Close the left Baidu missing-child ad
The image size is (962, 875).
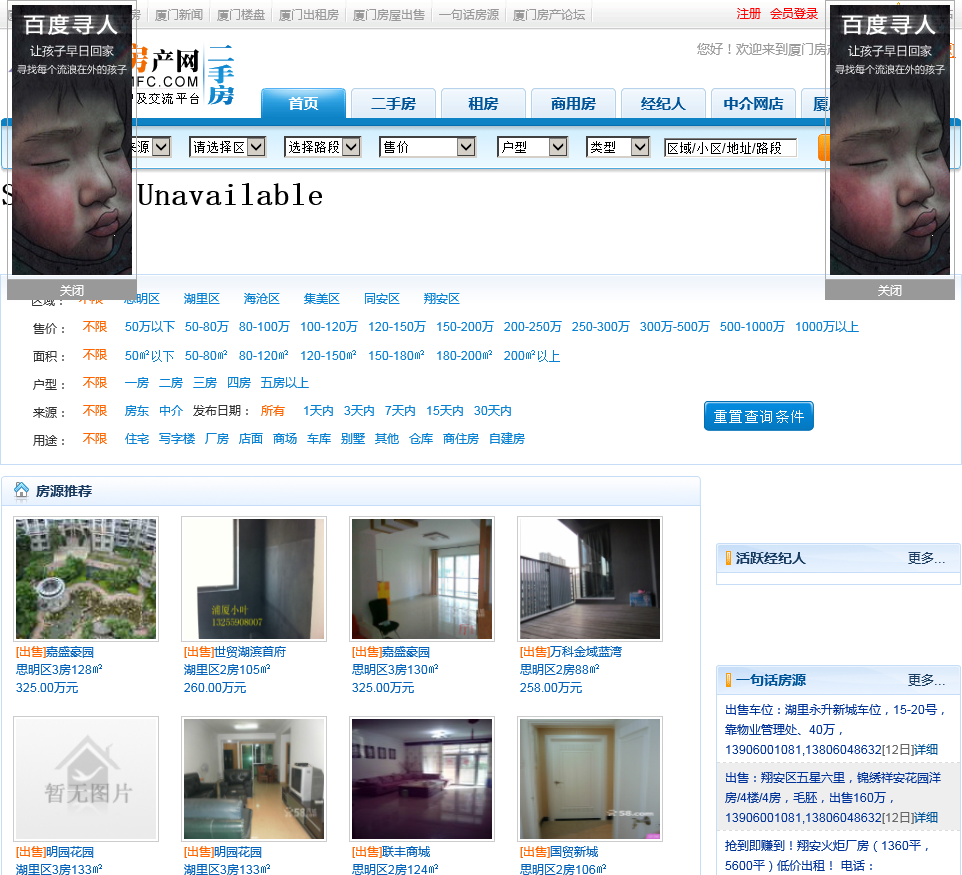tap(72, 290)
